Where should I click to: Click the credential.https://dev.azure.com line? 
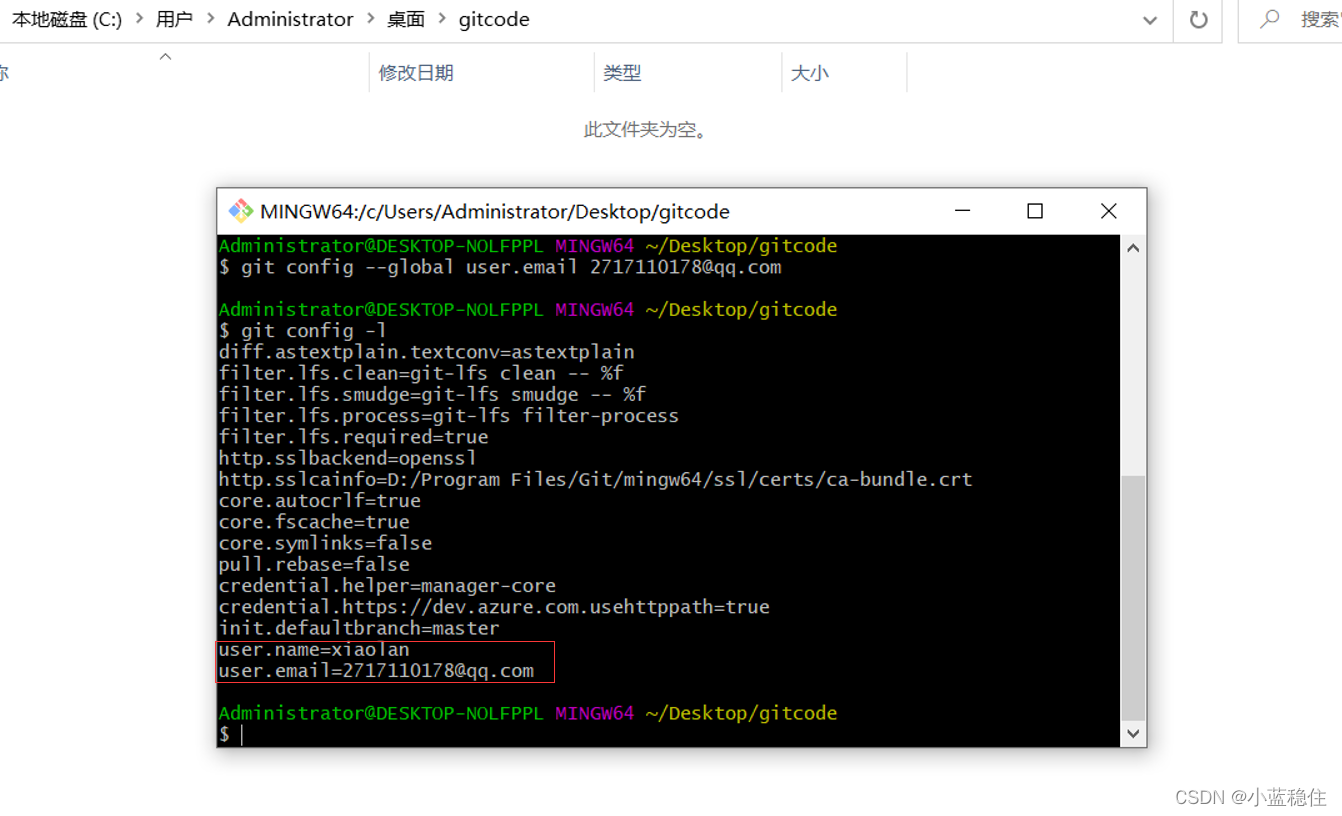coord(494,607)
